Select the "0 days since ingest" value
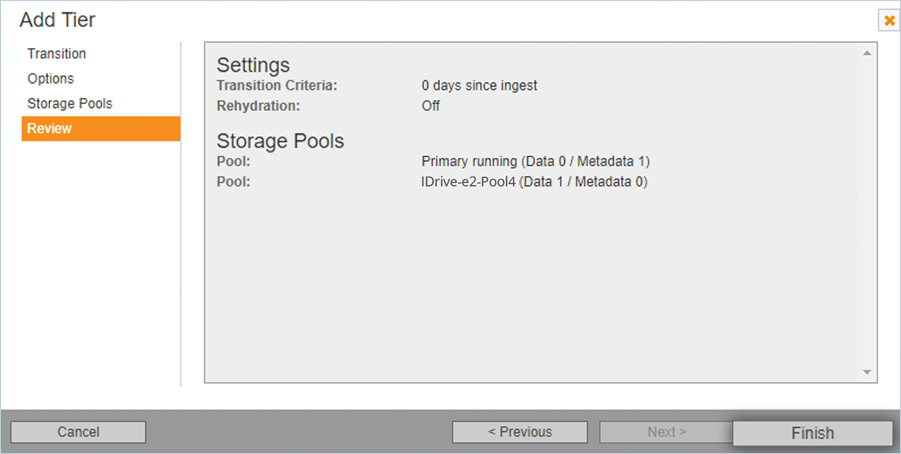 (479, 86)
